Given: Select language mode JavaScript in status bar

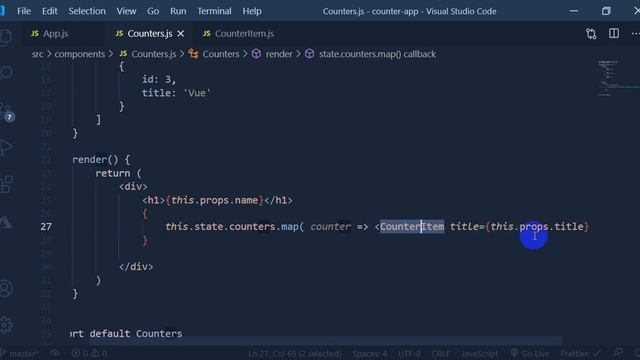Looking at the screenshot, I should tap(479, 353).
